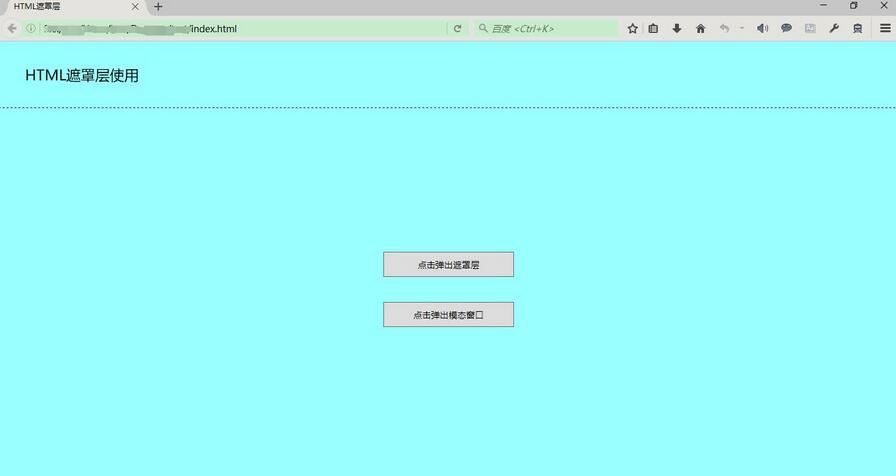Screen dimensions: 896x476
Task: Show site information icon in address bar
Action: tap(30, 29)
